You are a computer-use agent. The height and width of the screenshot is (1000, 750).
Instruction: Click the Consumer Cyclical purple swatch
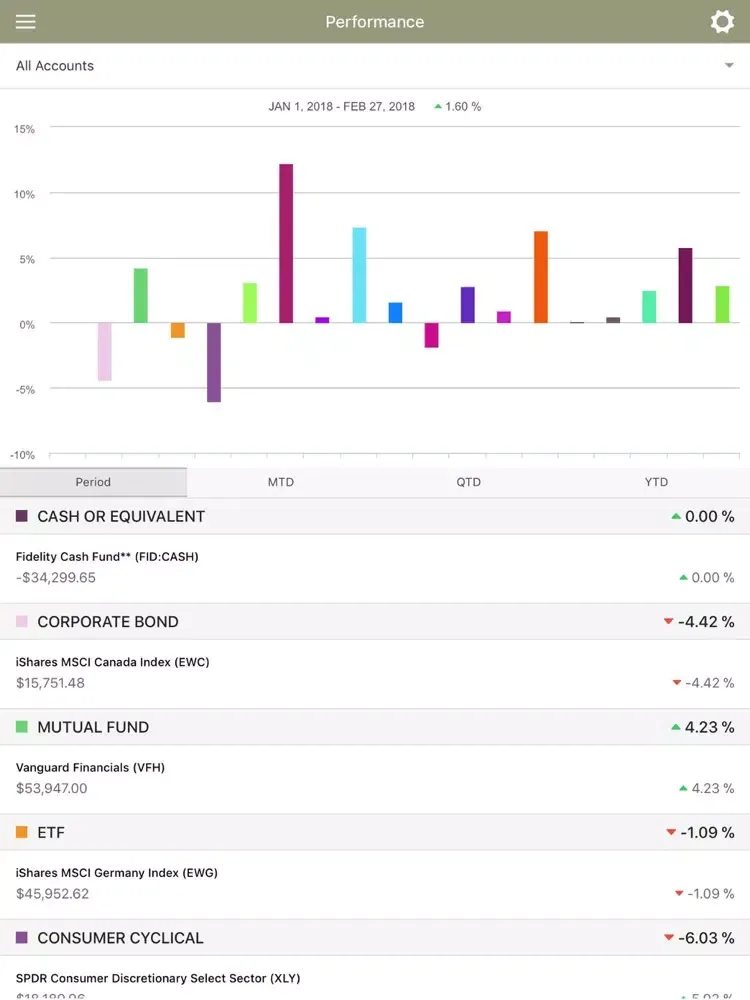pos(22,938)
